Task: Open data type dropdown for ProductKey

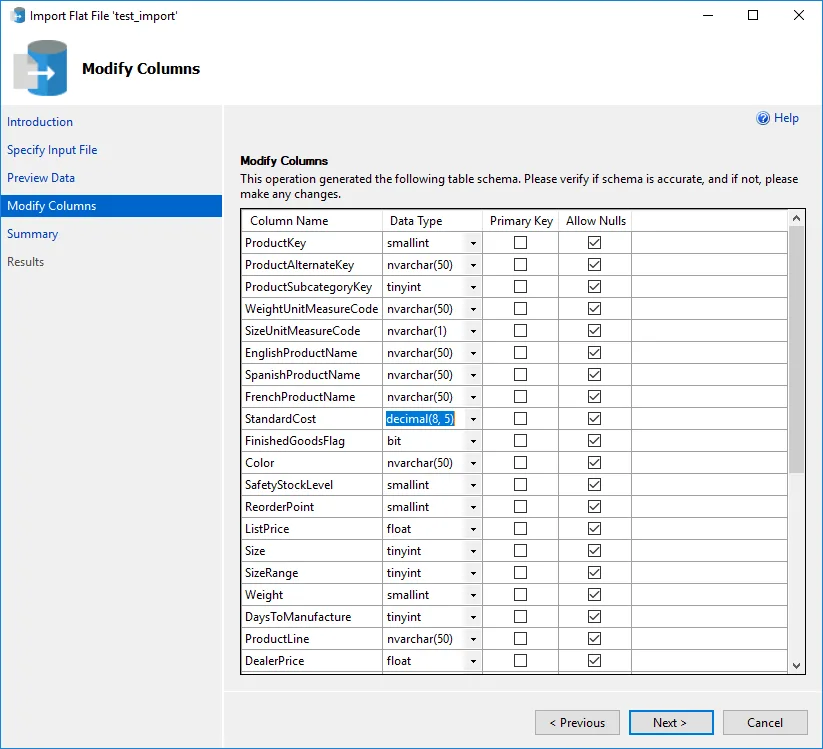Action: 473,243
